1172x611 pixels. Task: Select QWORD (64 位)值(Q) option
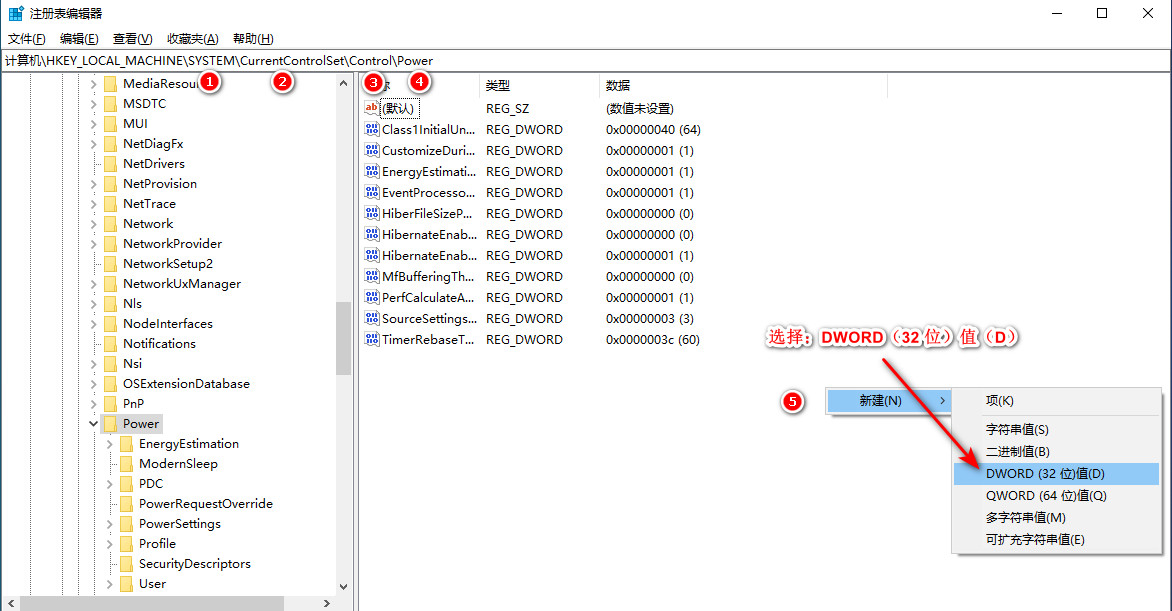tap(1046, 496)
